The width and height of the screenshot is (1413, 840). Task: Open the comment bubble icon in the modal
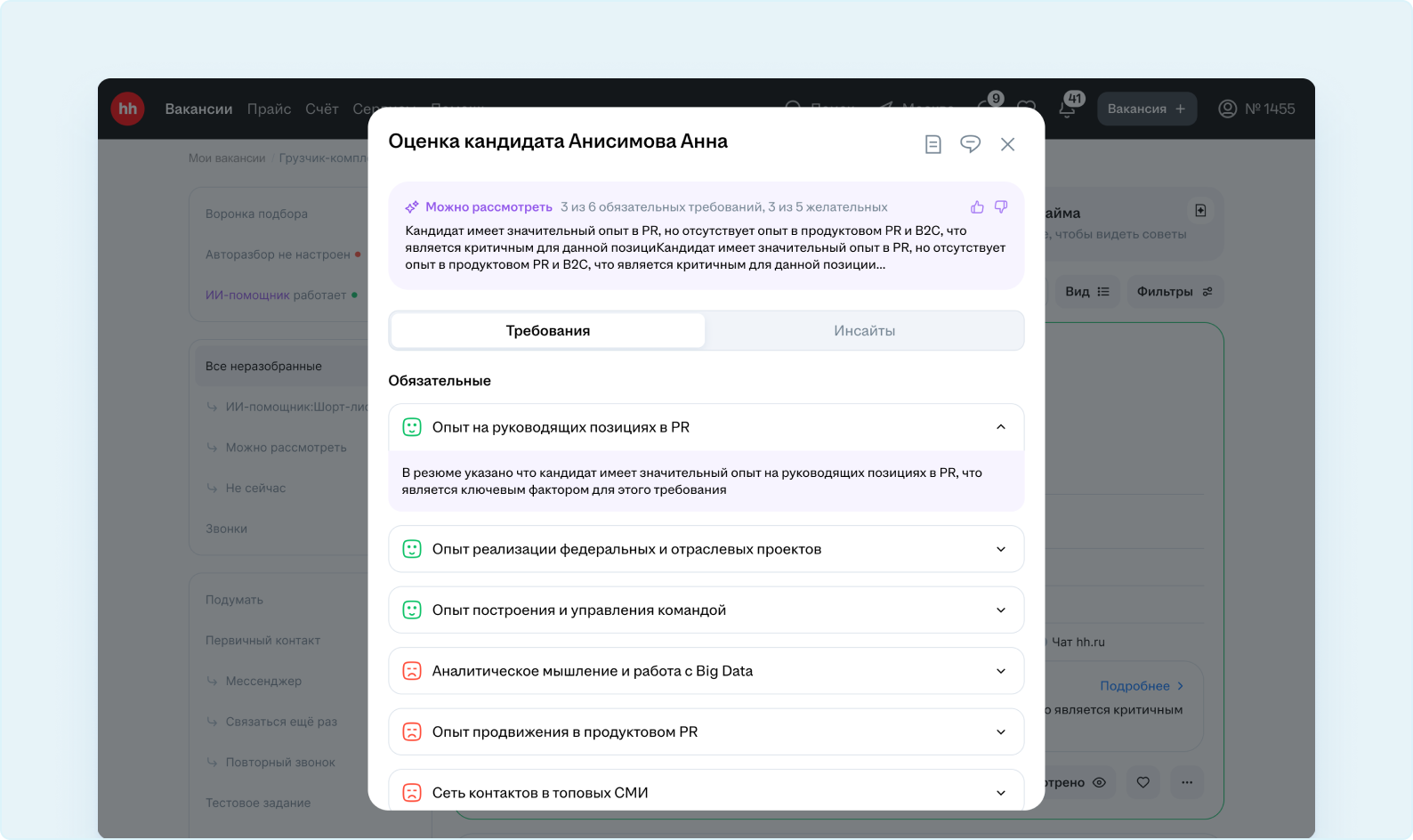coord(970,144)
